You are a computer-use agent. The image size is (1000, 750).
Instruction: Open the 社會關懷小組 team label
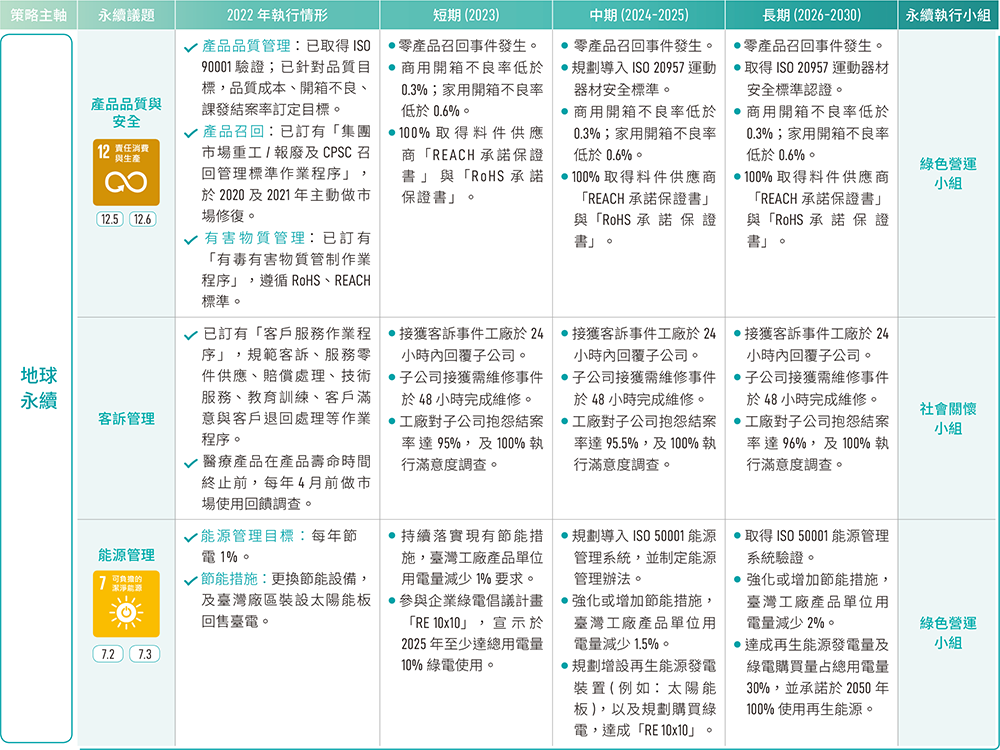(x=948, y=418)
